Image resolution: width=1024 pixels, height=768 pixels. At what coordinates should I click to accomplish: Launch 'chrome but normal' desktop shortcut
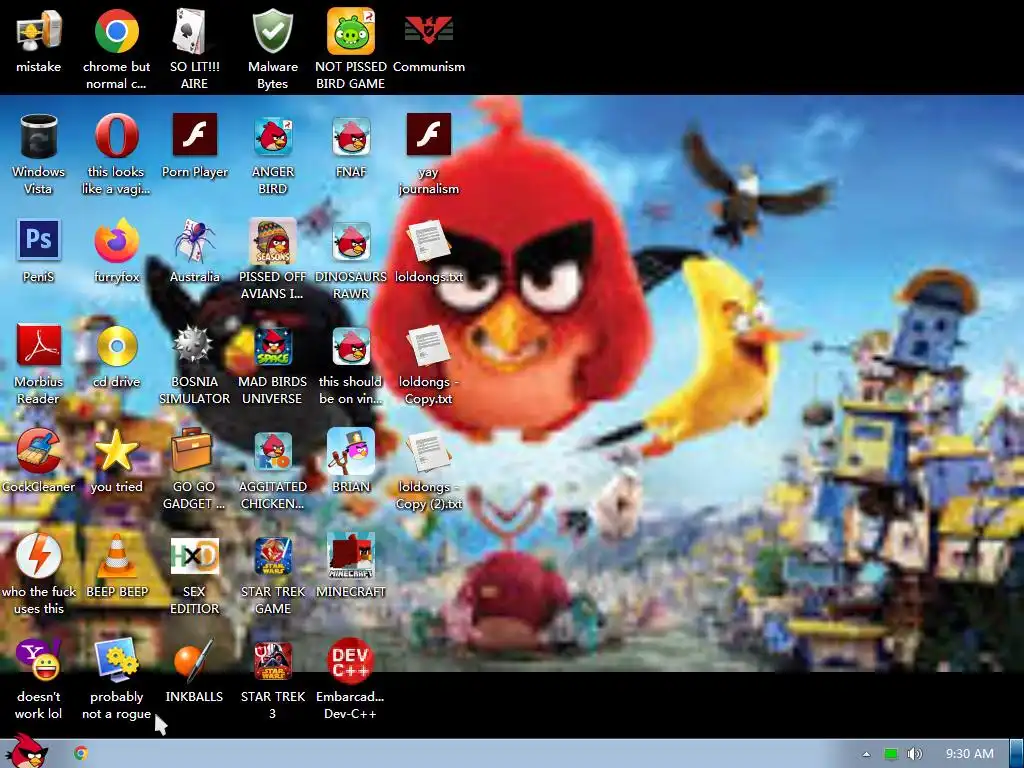coord(116,31)
